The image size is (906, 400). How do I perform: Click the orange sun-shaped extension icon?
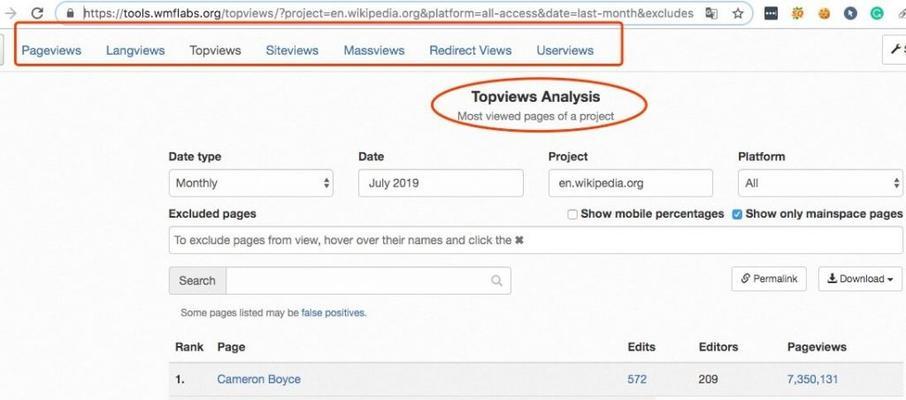[x=798, y=13]
